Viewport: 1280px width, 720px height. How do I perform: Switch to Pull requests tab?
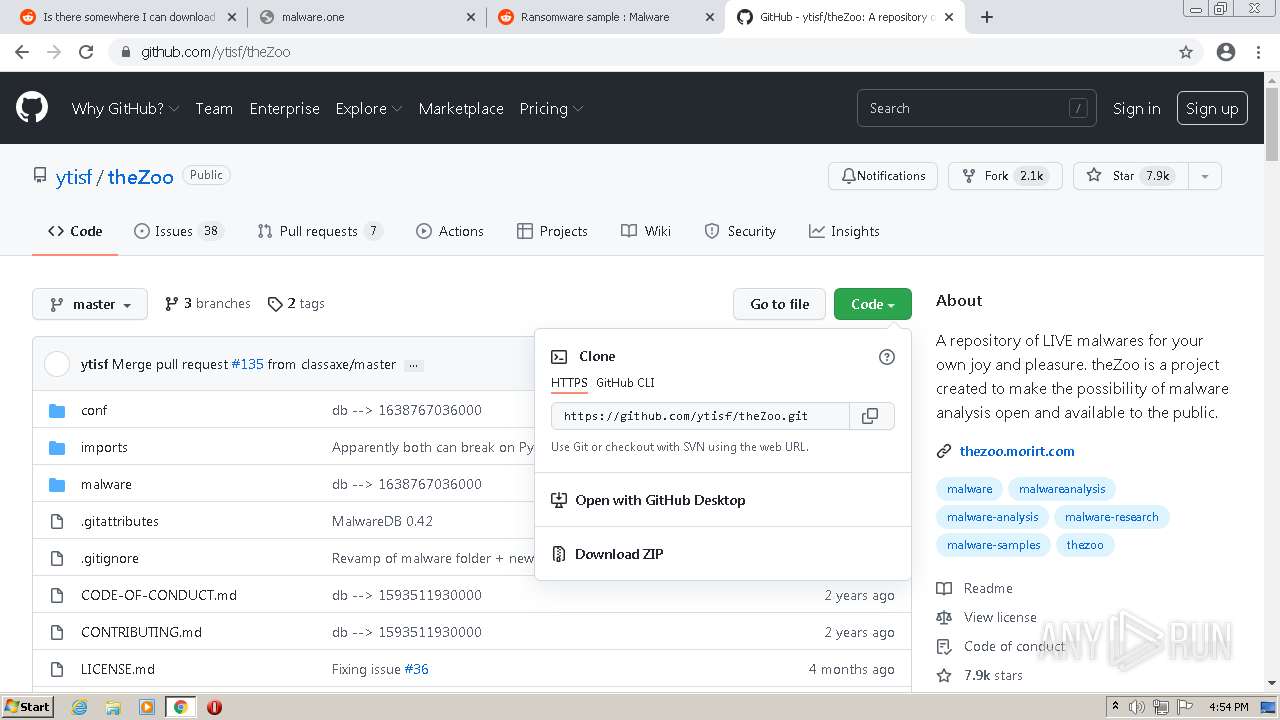pyautogui.click(x=319, y=231)
